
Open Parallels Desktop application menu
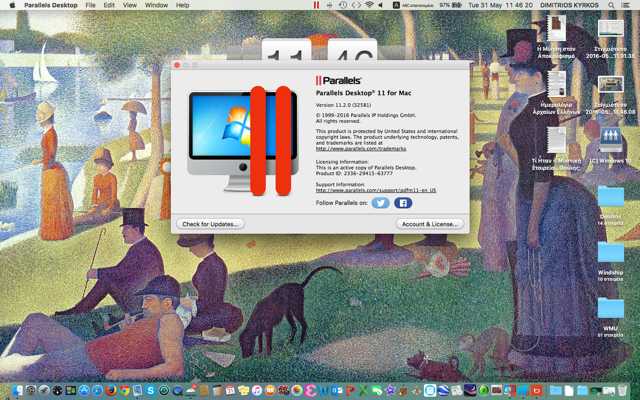pyautogui.click(x=51, y=5)
